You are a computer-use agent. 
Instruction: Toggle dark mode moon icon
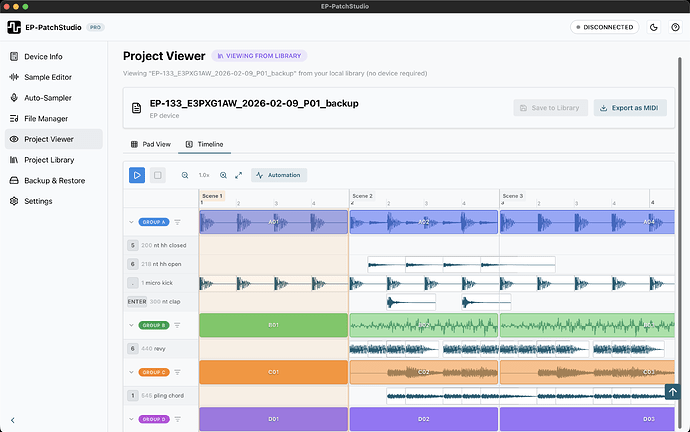(x=654, y=27)
